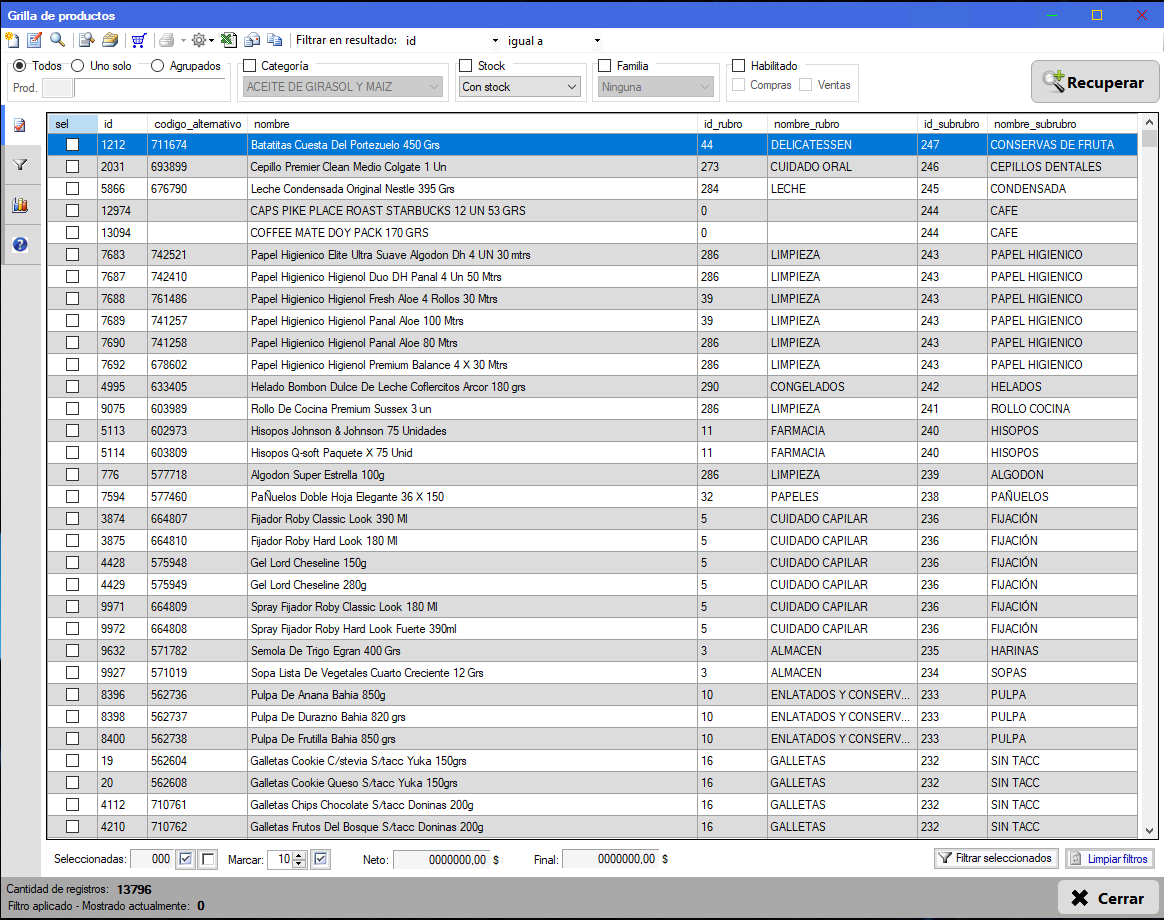
Task: Enable the Stock filter checkbox
Action: click(465, 66)
